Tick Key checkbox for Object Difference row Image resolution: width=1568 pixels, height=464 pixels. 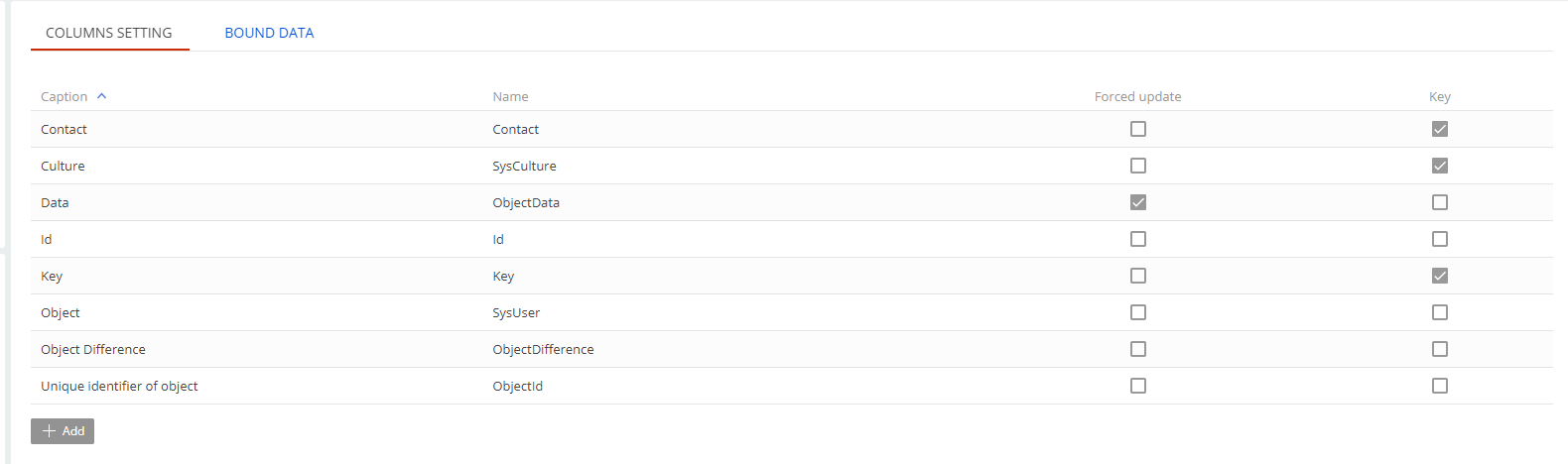tap(1440, 349)
